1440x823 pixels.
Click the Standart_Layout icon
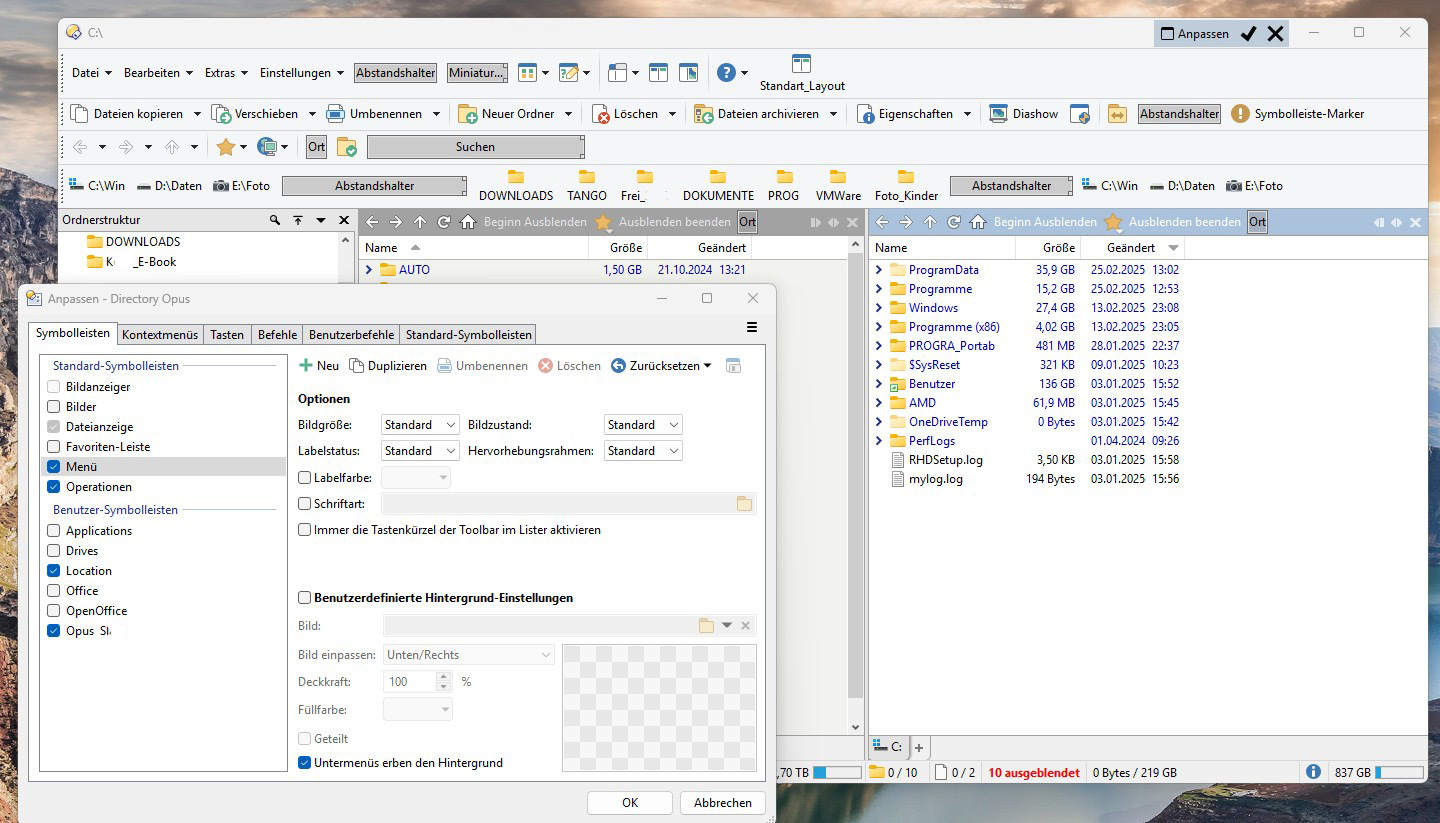[802, 63]
